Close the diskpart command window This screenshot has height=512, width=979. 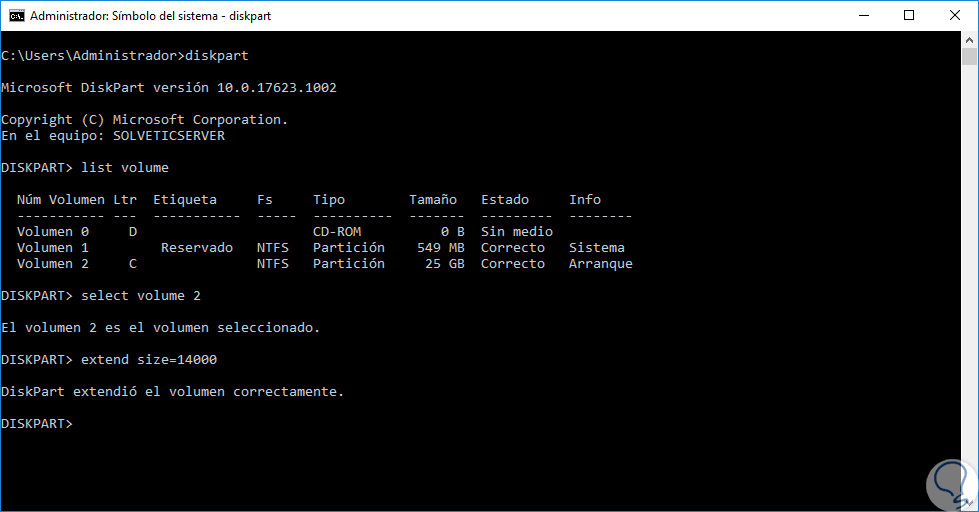click(x=955, y=15)
